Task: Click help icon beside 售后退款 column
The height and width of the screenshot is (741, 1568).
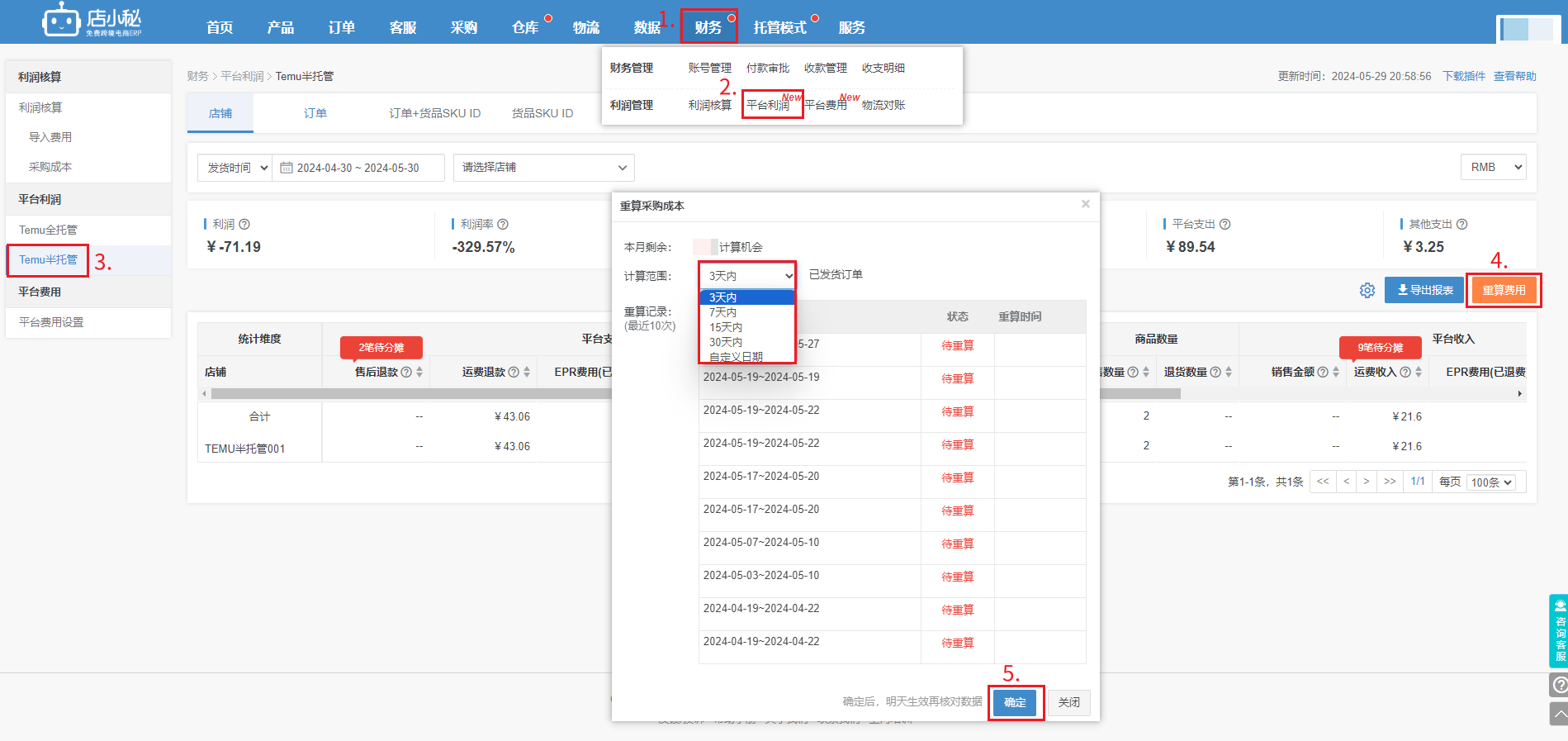Action: (x=406, y=372)
